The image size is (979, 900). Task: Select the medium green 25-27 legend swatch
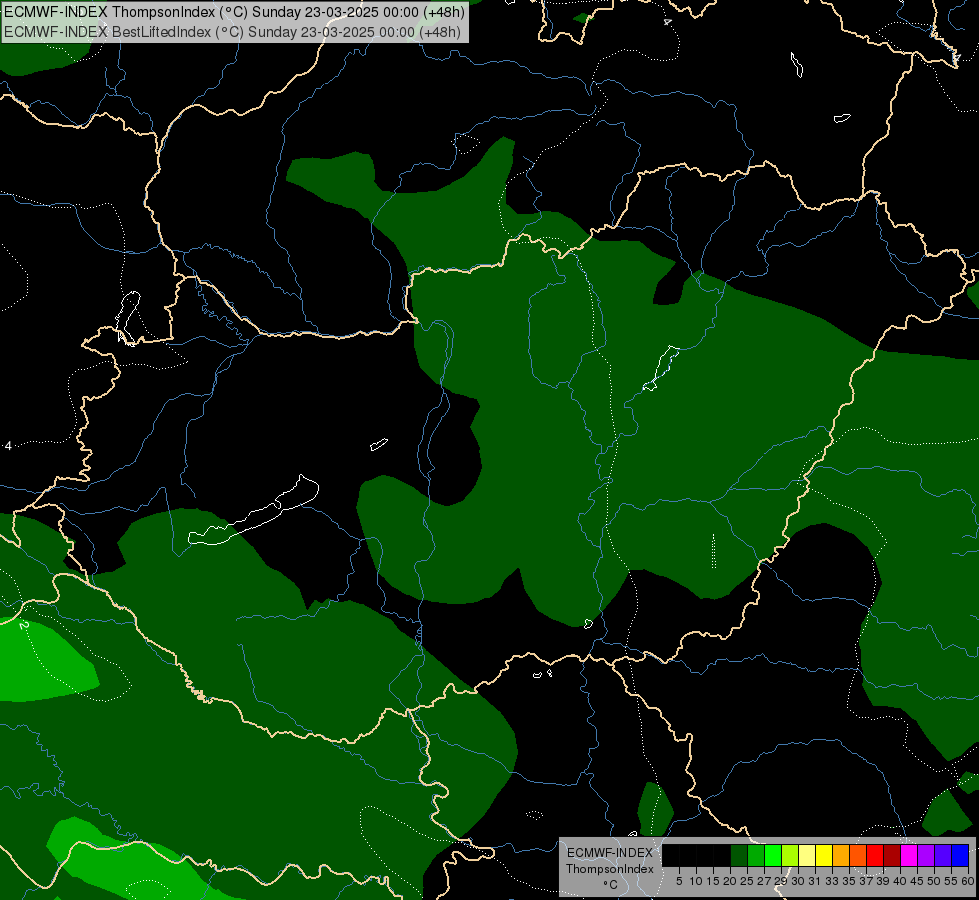pos(756,855)
